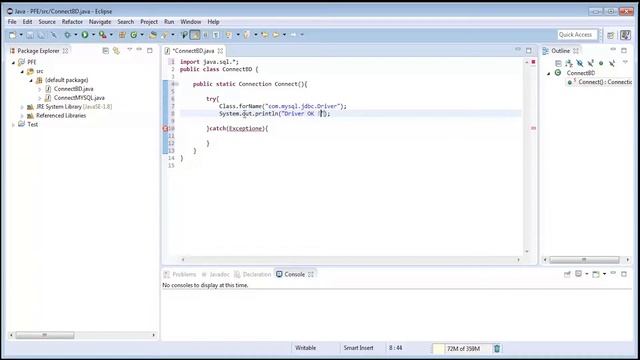640x360 pixels.
Task: Select the Java perspective button
Action: 625,35
